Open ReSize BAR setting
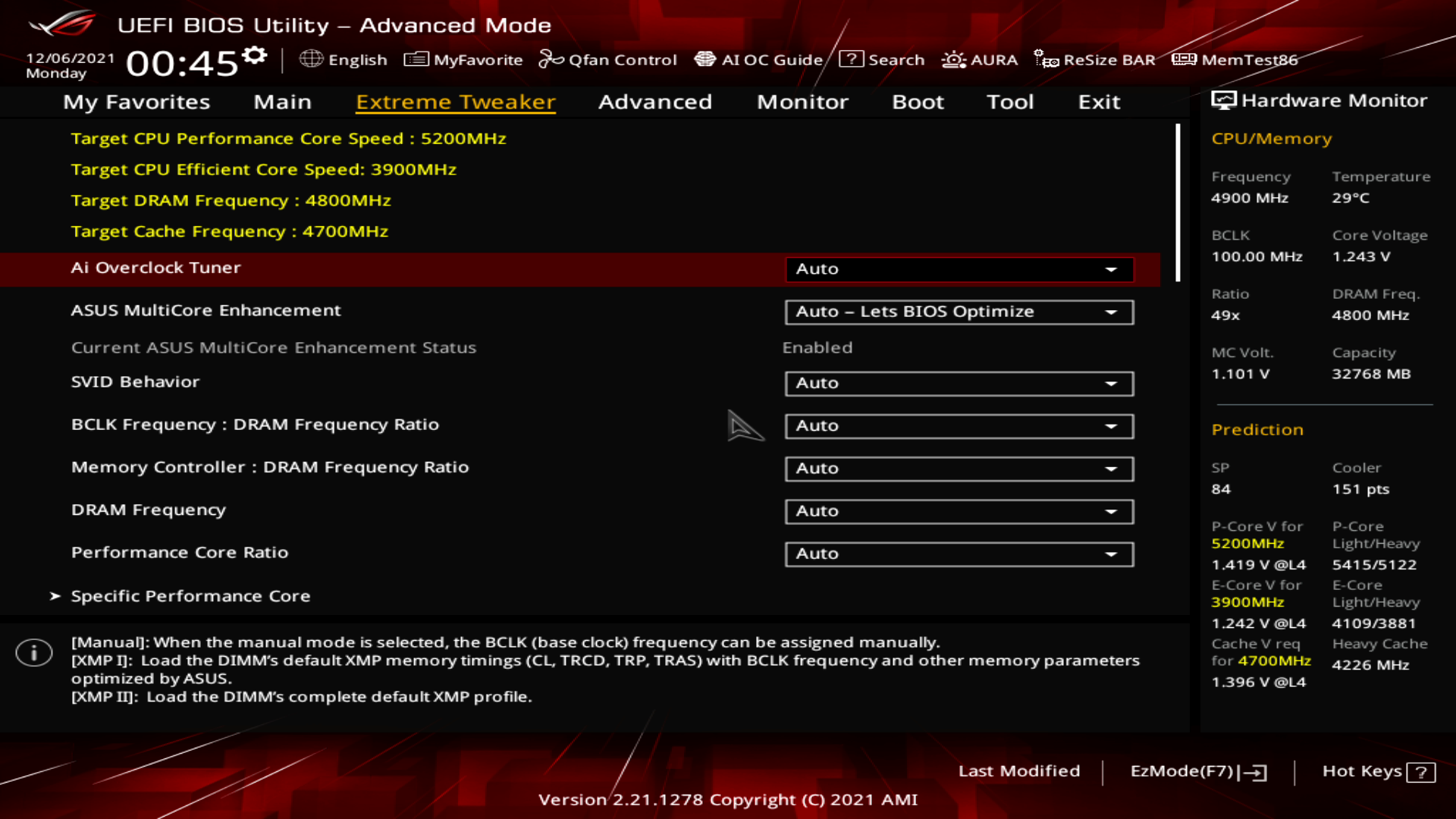The image size is (1456, 819). [x=1095, y=59]
